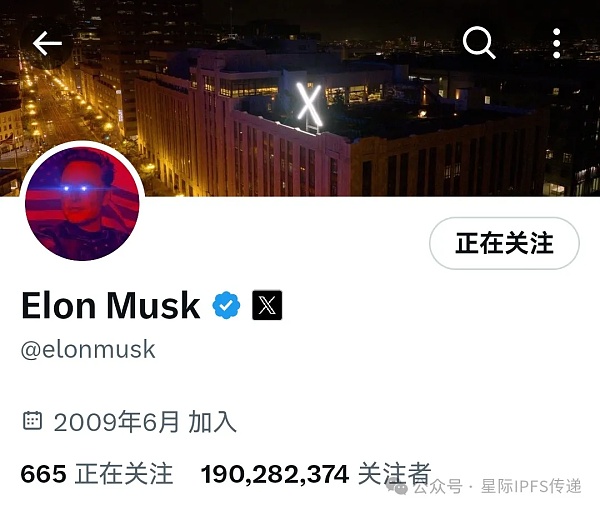600x510 pixels.
Task: Select the Elon Musk display name
Action: [x=111, y=305]
